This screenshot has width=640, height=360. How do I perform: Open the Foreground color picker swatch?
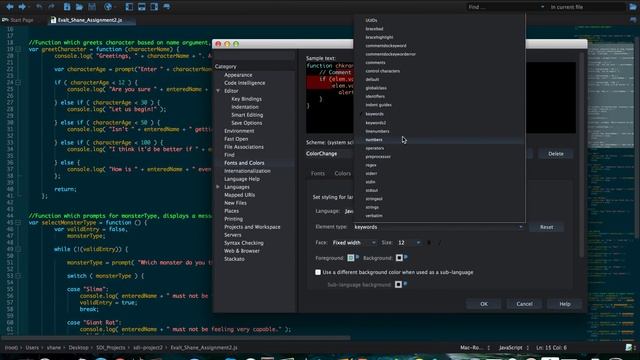pyautogui.click(x=351, y=258)
